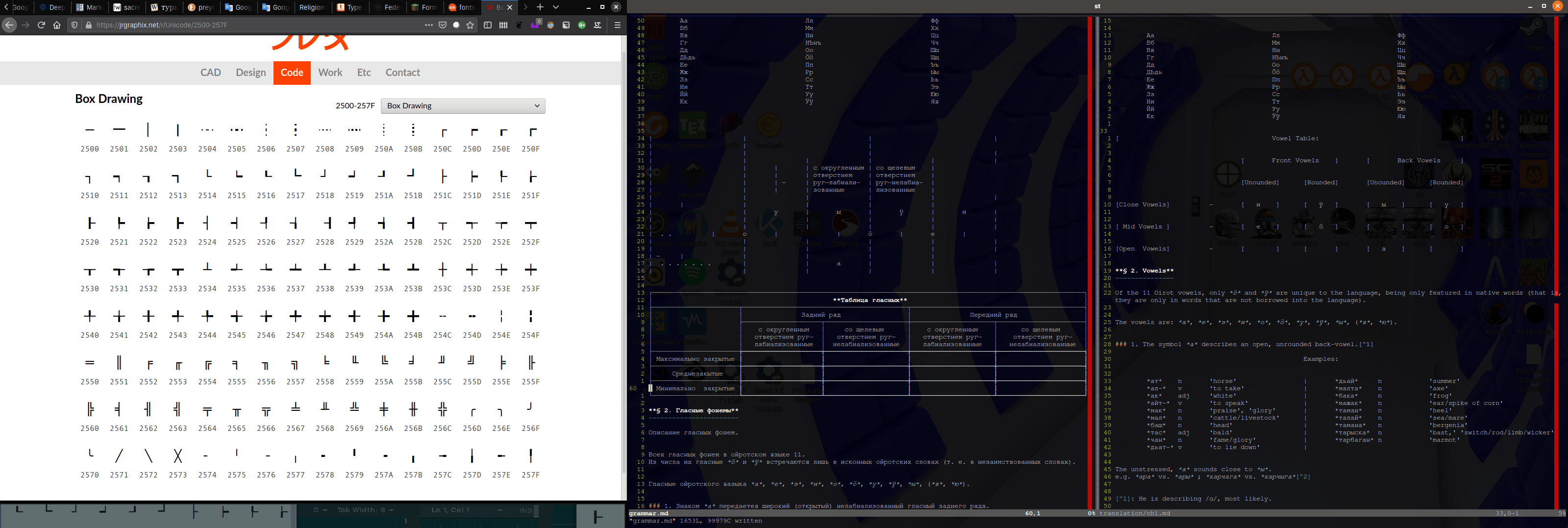This screenshot has height=528, width=1568.
Task: Click the code label 2573
Action: coord(178,475)
